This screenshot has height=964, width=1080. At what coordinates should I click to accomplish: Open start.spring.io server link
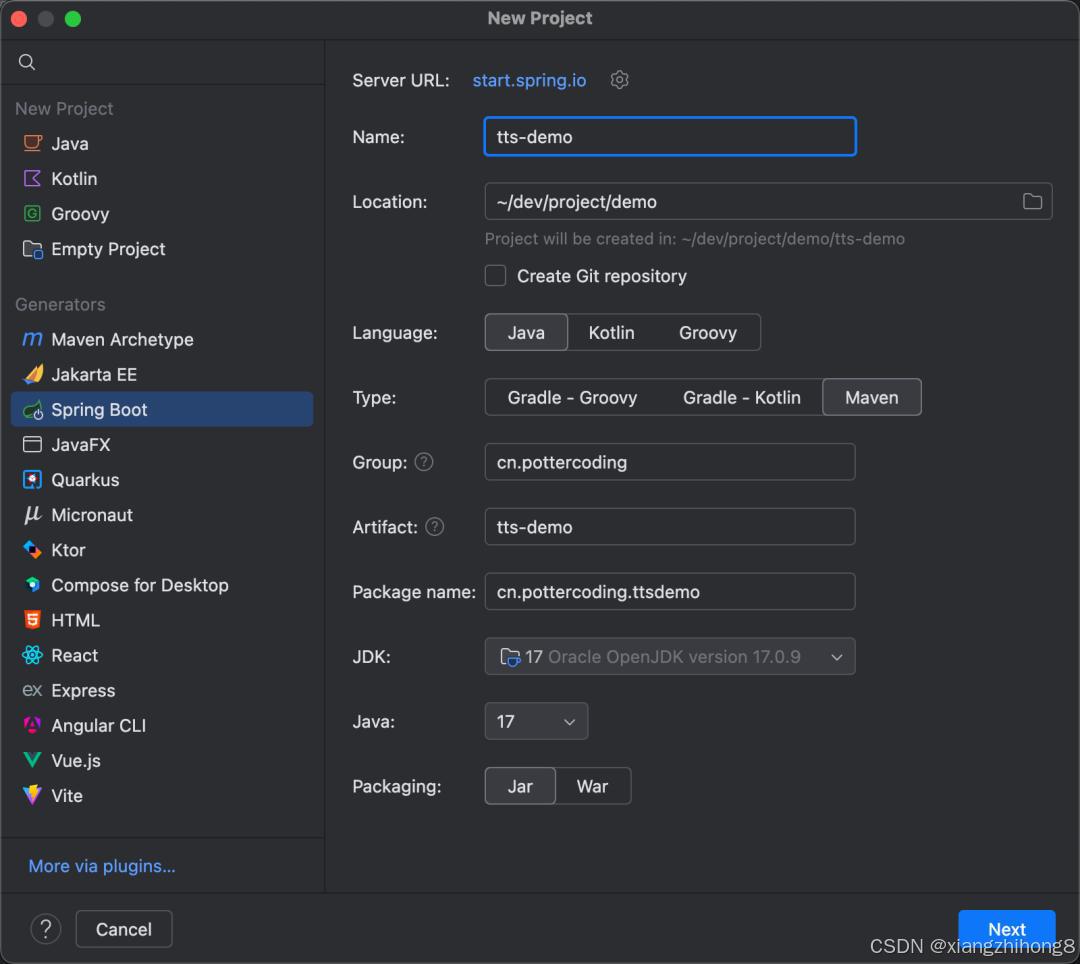[x=529, y=81]
